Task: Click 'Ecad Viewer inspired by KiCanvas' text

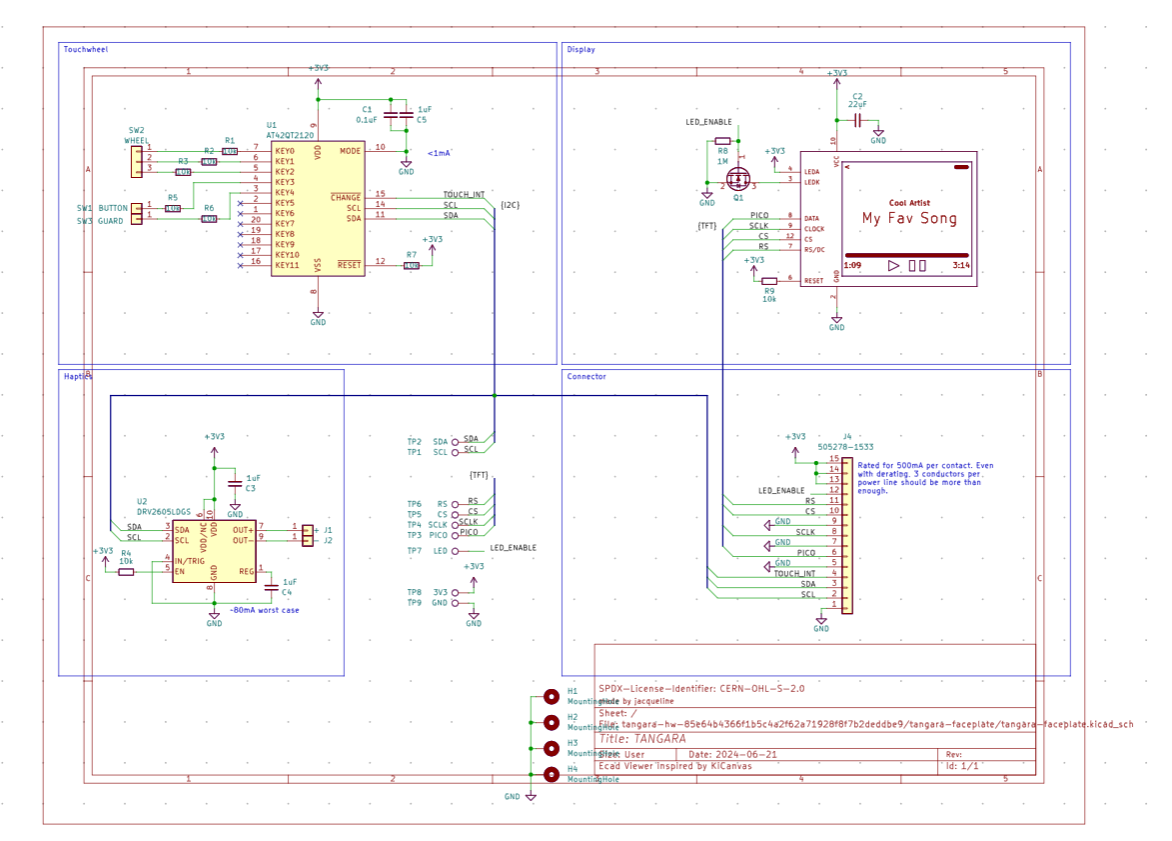Action: click(x=675, y=765)
